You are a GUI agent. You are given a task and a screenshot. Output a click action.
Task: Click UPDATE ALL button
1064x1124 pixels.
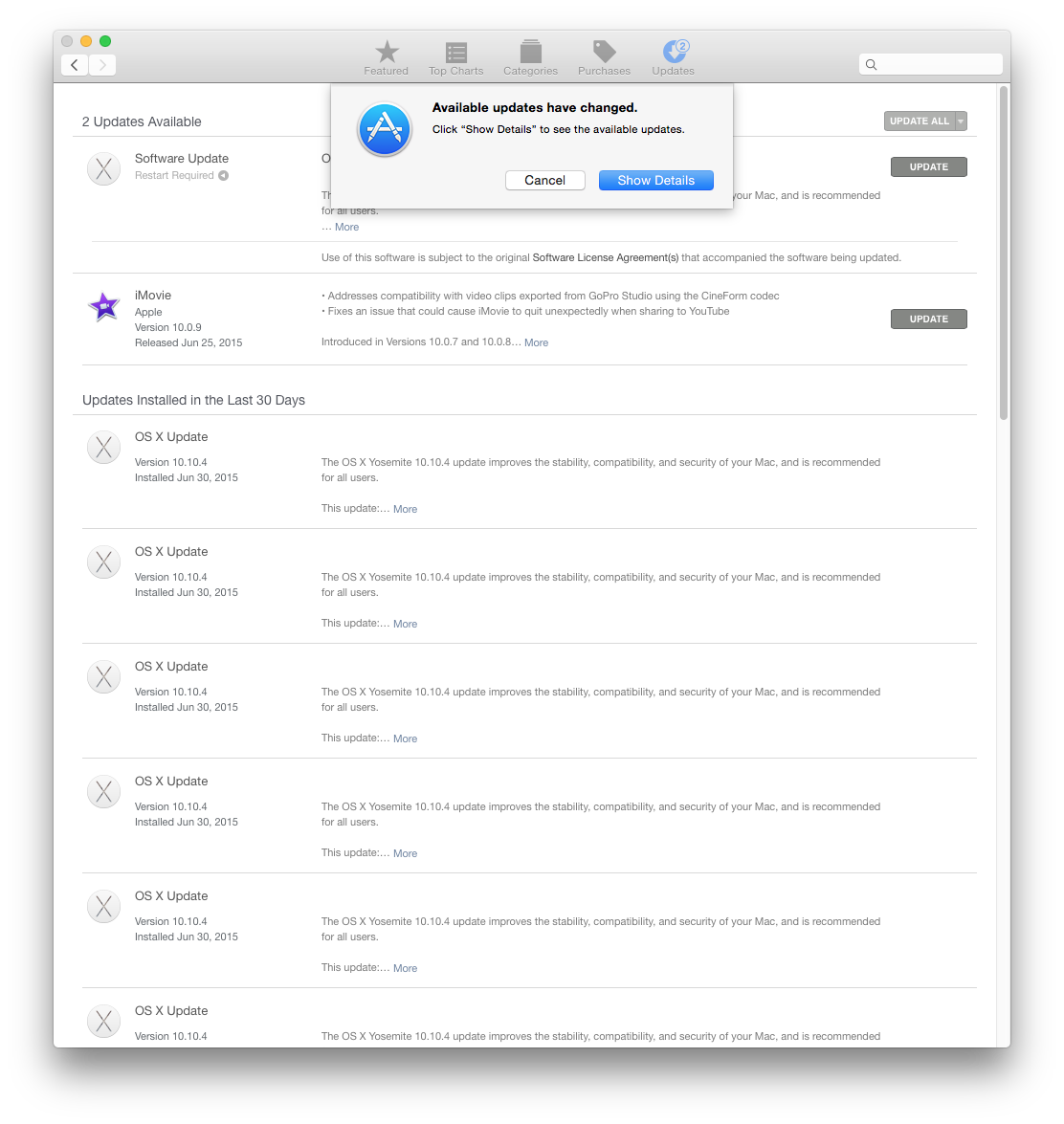(x=920, y=121)
